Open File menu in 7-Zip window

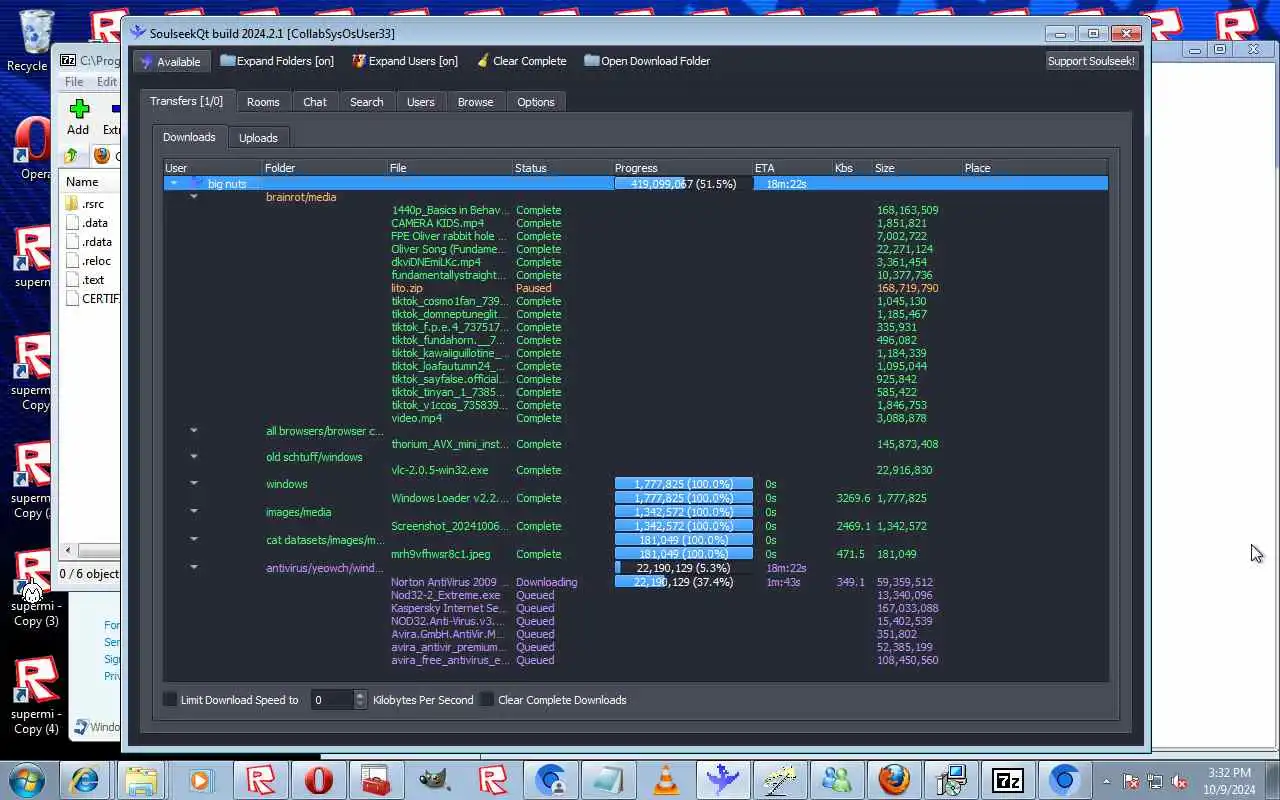(x=74, y=82)
